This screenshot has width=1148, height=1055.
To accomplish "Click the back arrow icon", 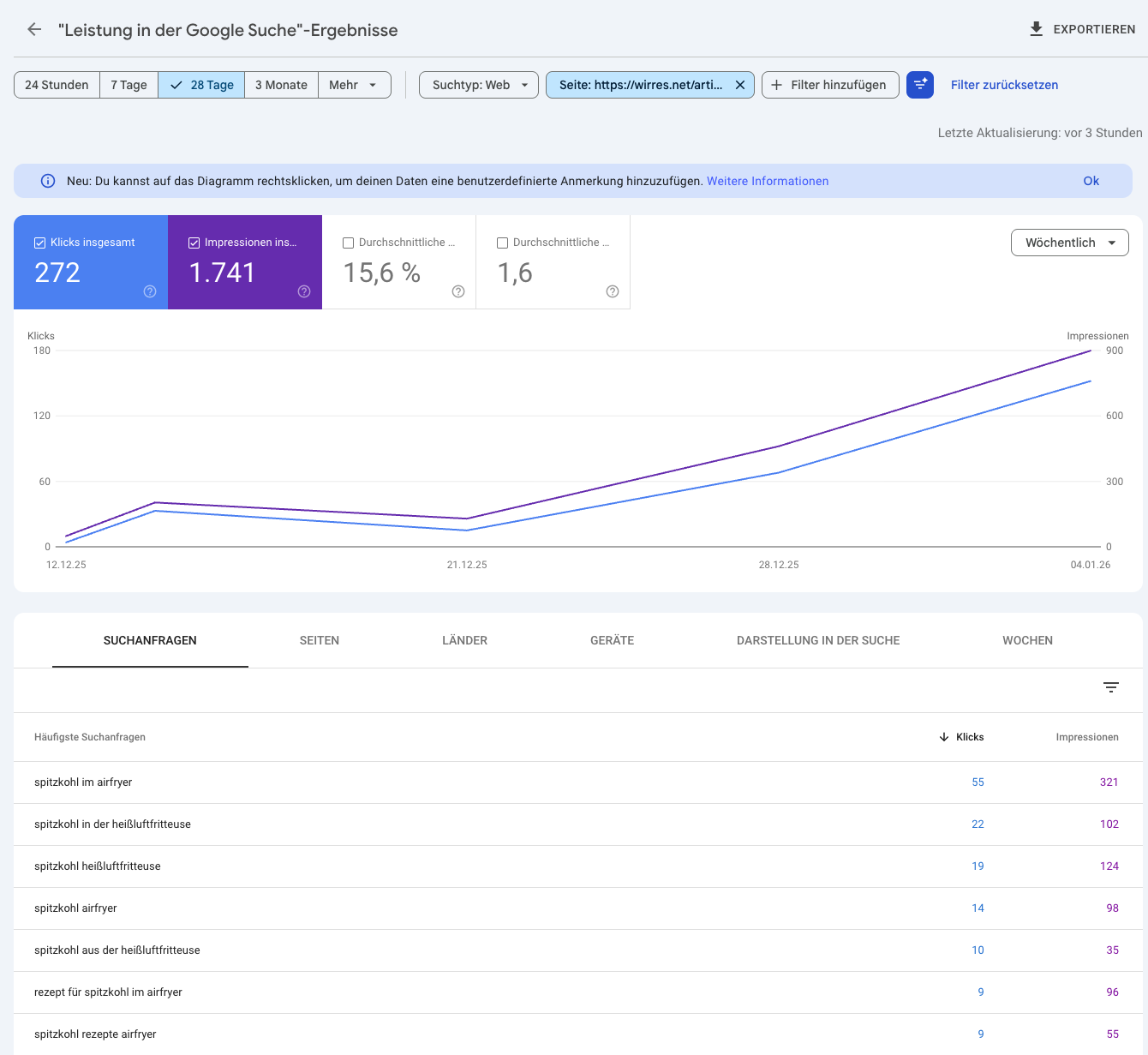I will [34, 30].
